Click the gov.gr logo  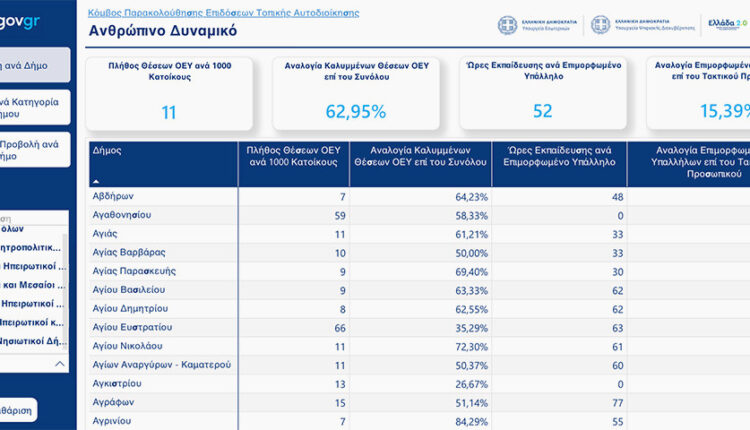coord(18,19)
